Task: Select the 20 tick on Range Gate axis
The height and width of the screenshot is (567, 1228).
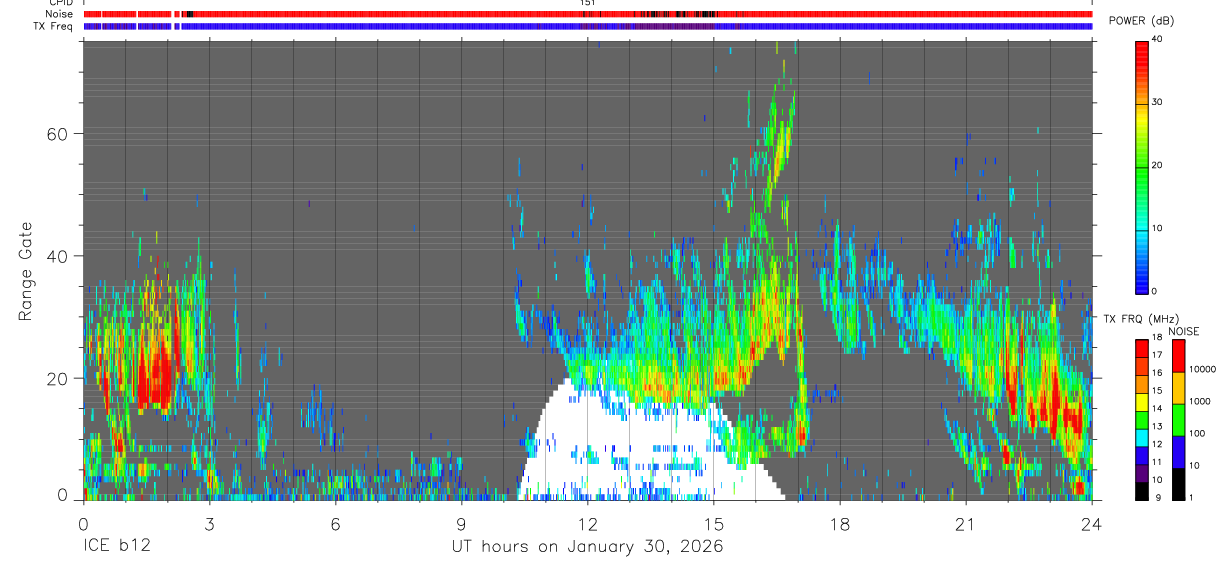Action: click(x=58, y=378)
